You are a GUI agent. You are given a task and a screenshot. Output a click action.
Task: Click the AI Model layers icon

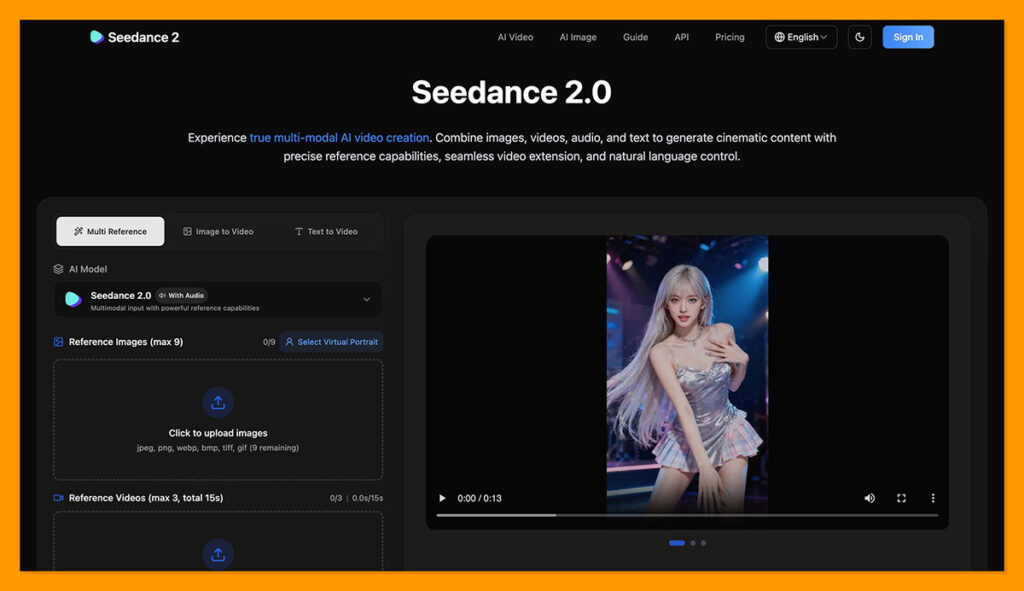pyautogui.click(x=58, y=269)
